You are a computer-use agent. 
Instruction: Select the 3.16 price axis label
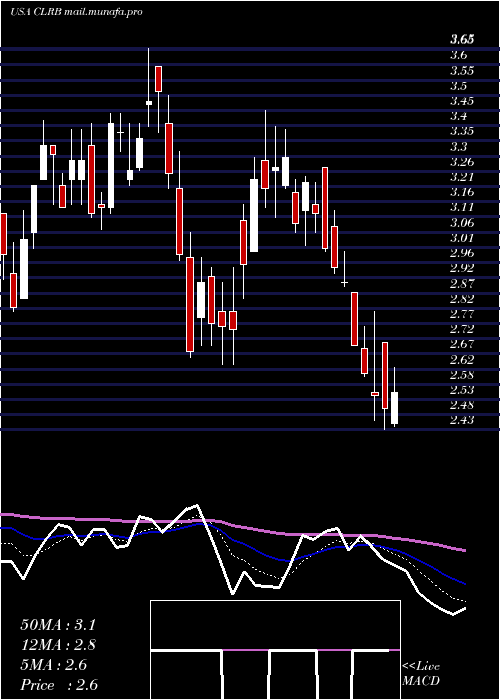[x=462, y=192]
